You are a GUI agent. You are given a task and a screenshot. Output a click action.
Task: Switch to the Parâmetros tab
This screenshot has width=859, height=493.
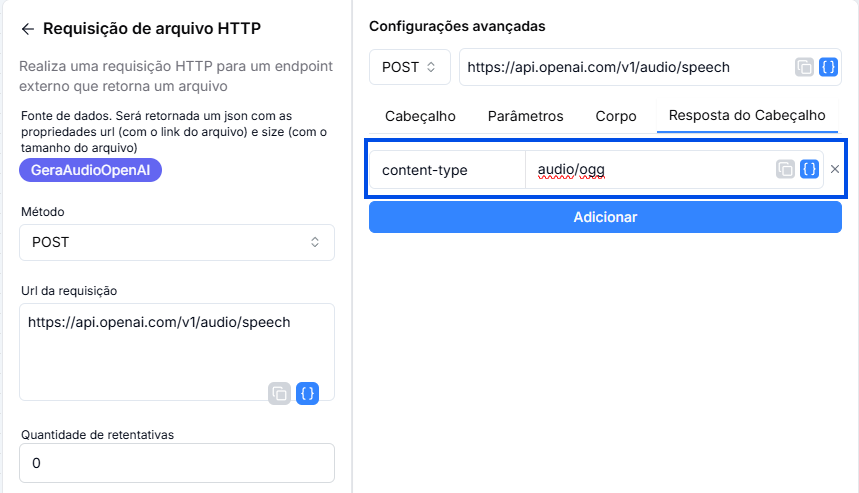pyautogui.click(x=525, y=116)
